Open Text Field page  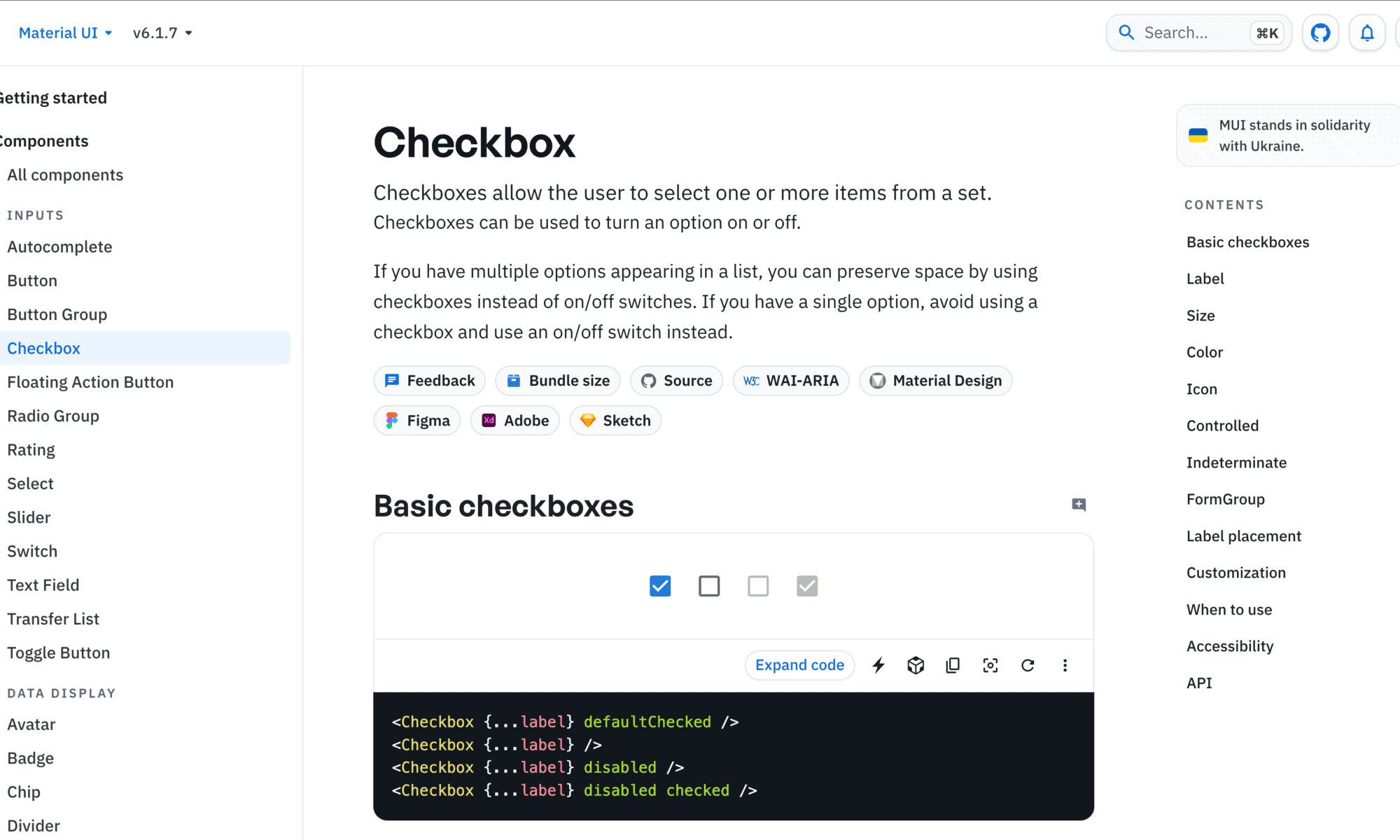(43, 585)
